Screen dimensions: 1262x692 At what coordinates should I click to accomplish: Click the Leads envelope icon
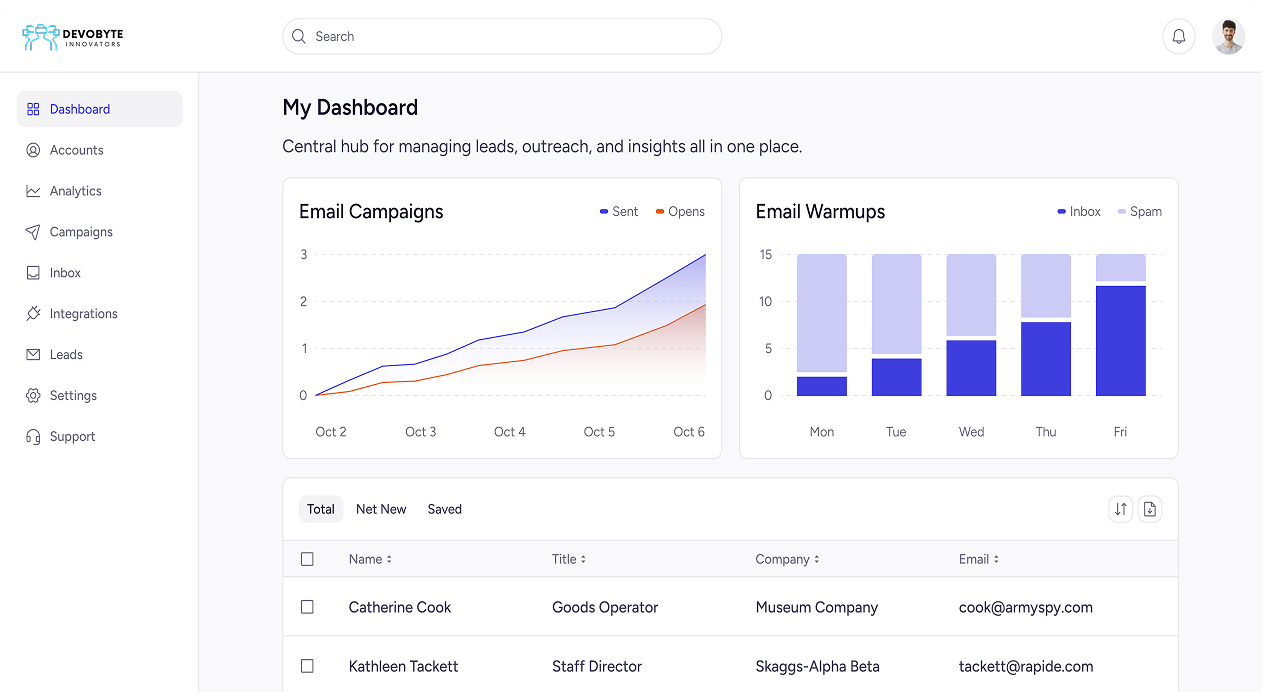pyautogui.click(x=31, y=354)
